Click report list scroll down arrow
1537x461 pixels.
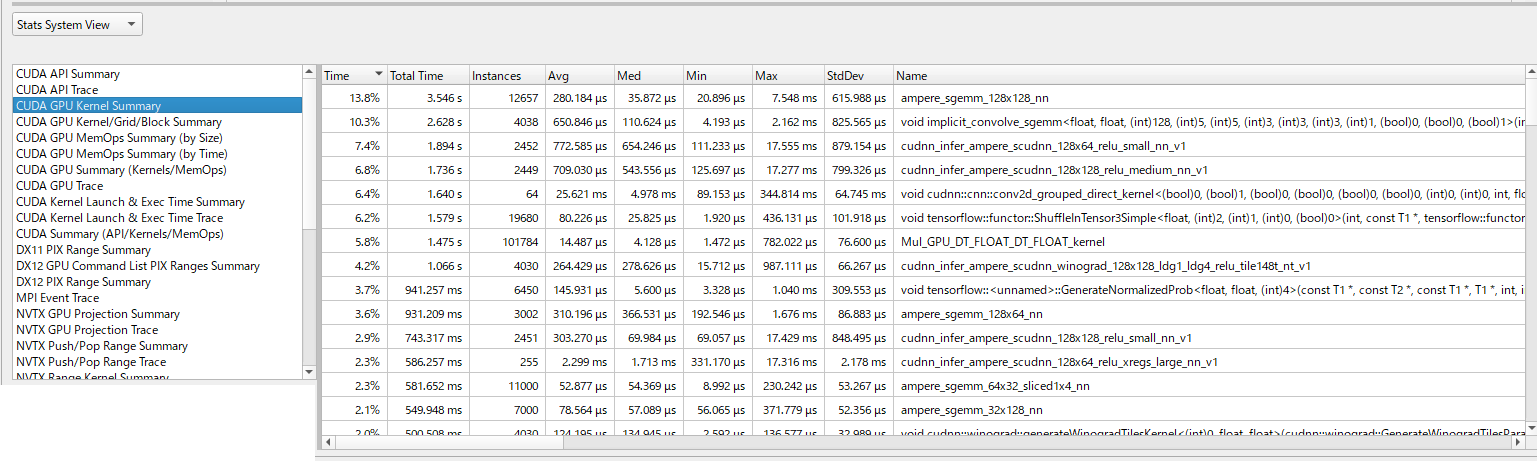pos(309,372)
